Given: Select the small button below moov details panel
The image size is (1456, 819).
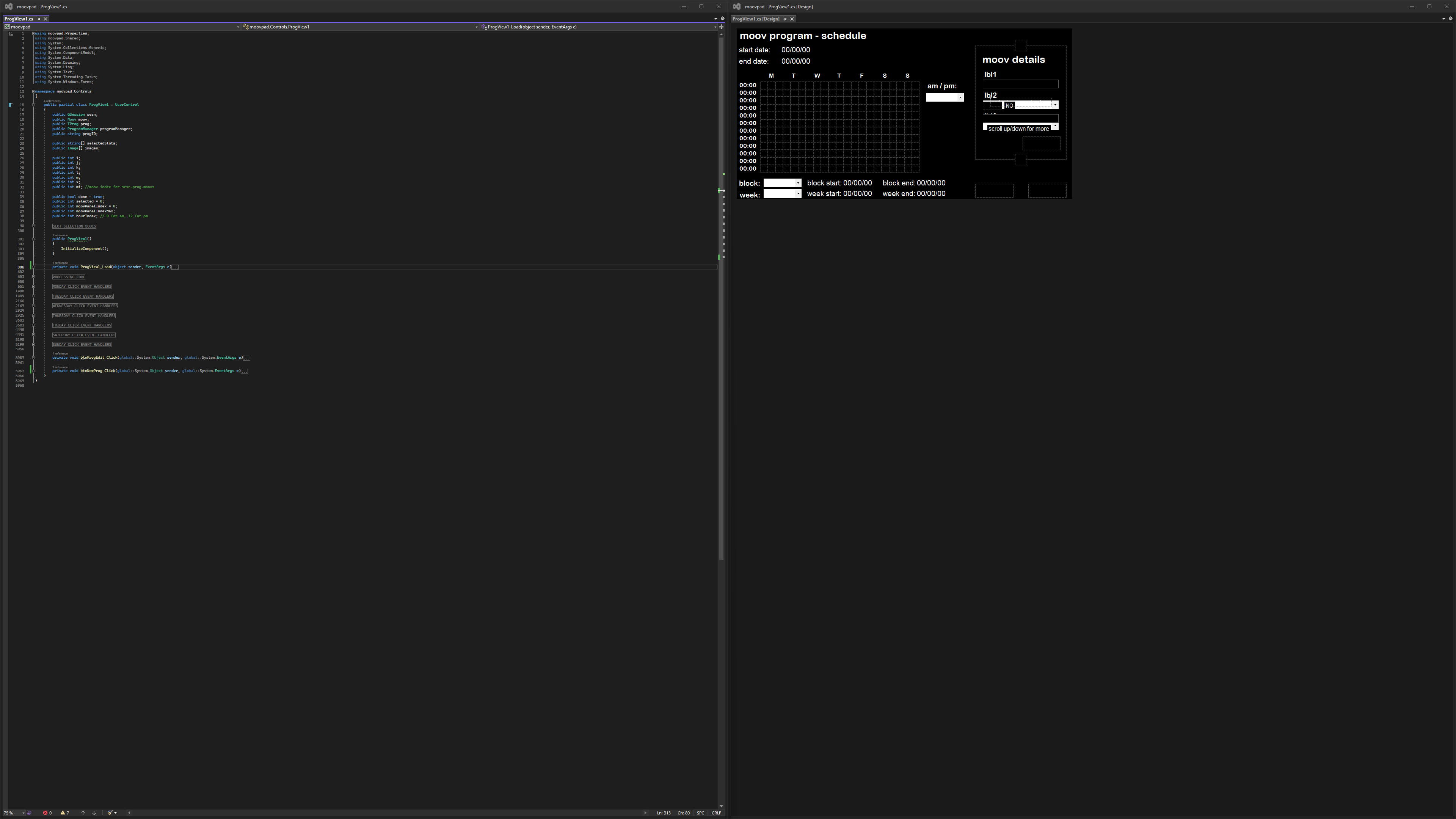Looking at the screenshot, I should (1020, 160).
